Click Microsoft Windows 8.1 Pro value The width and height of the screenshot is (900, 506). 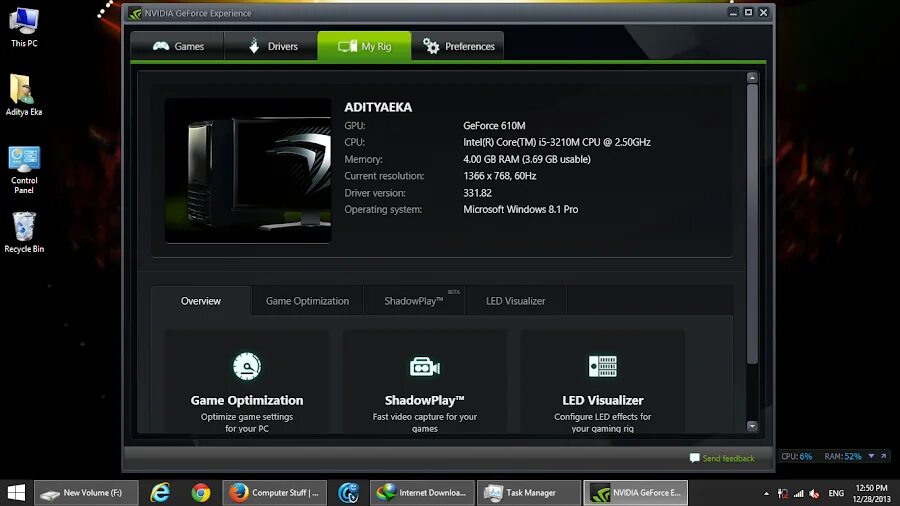(521, 209)
